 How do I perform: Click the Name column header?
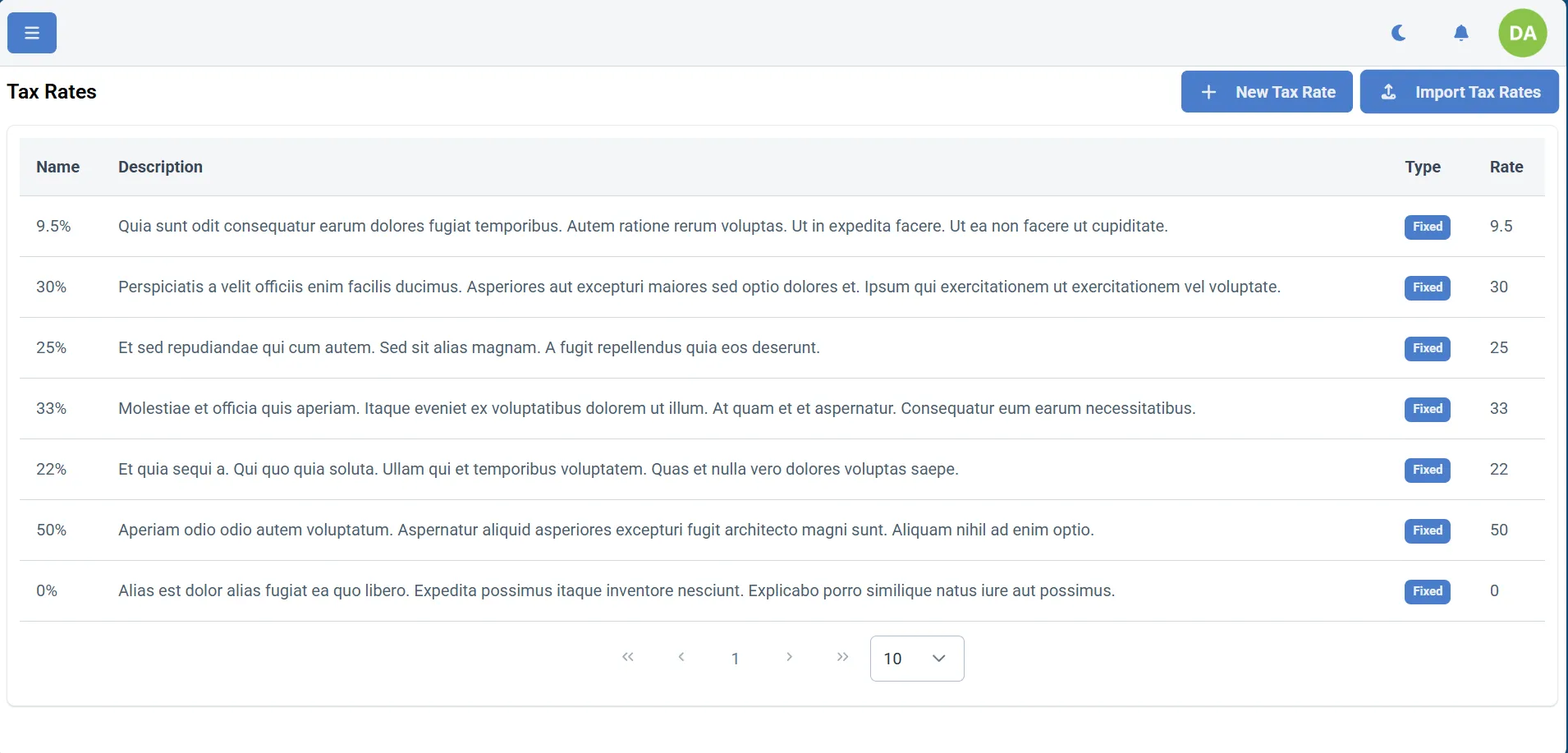[x=57, y=167]
